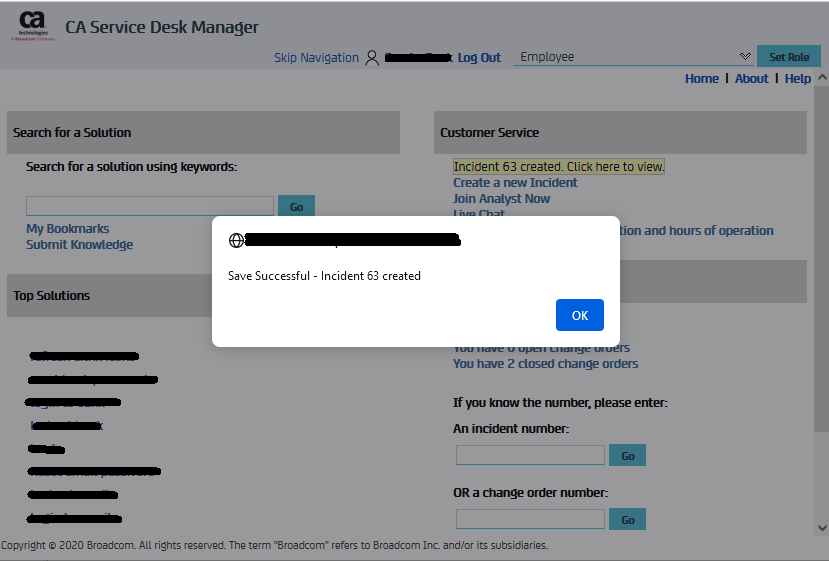Click the Set Role button
829x561 pixels.
click(x=789, y=57)
